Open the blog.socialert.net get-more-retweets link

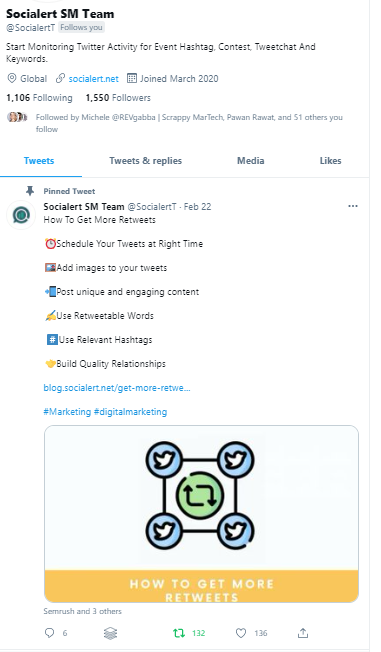click(x=117, y=388)
